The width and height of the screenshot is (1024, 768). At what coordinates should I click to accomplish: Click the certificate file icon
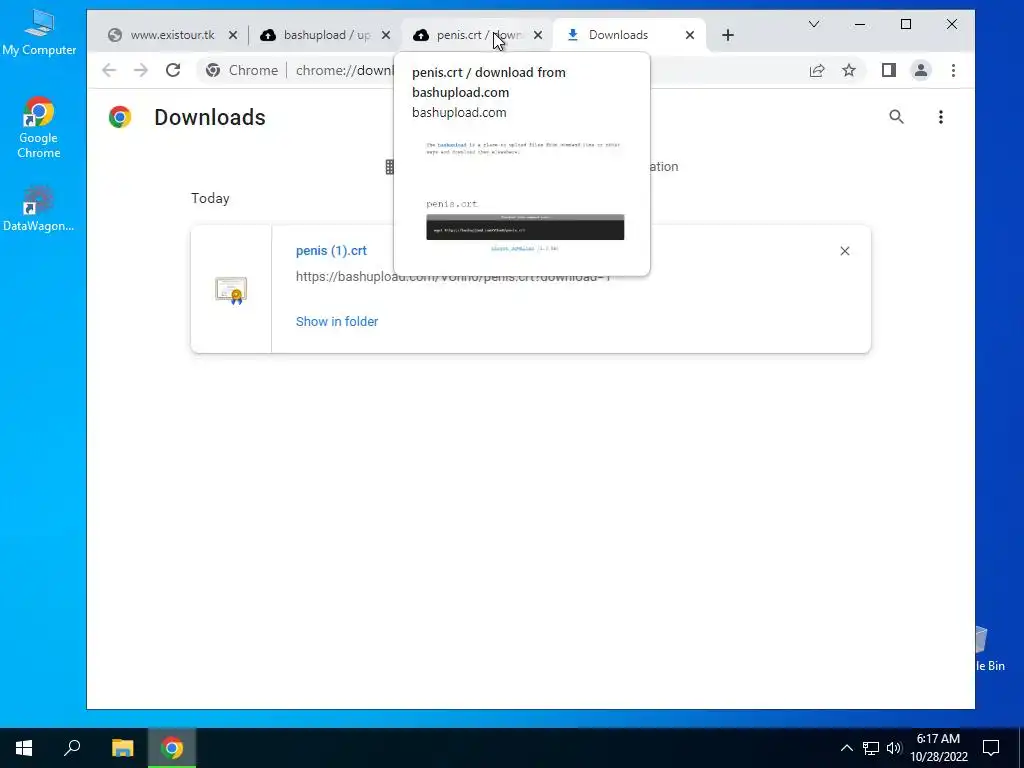(231, 290)
